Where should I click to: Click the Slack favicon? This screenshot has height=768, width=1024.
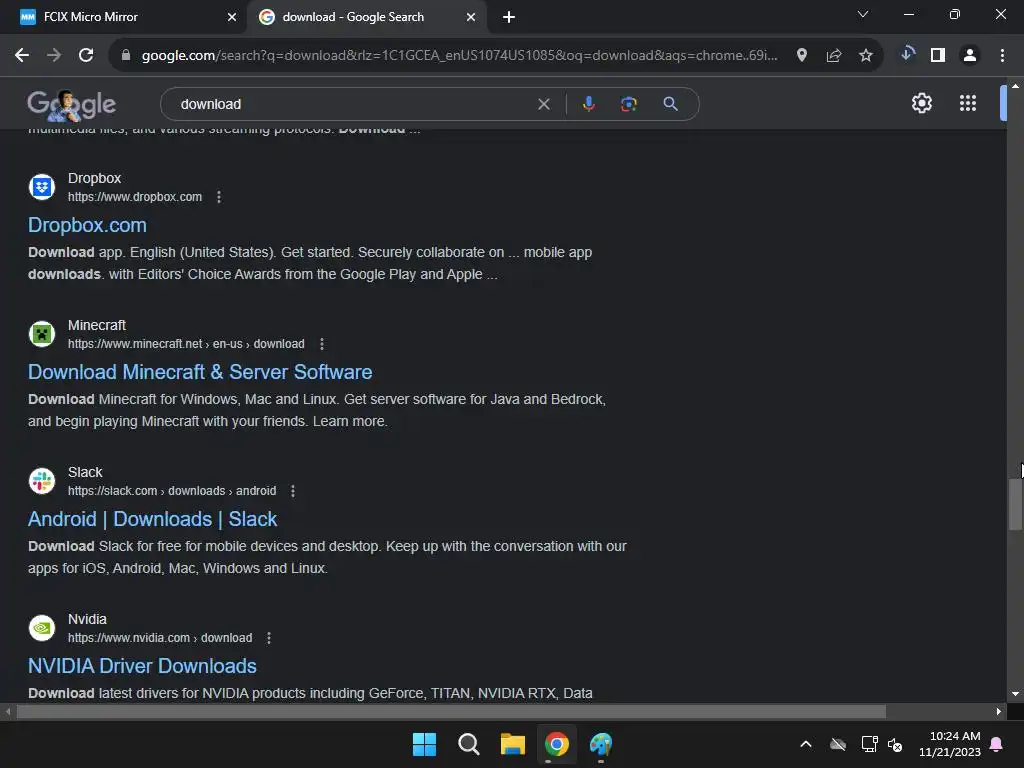point(42,481)
